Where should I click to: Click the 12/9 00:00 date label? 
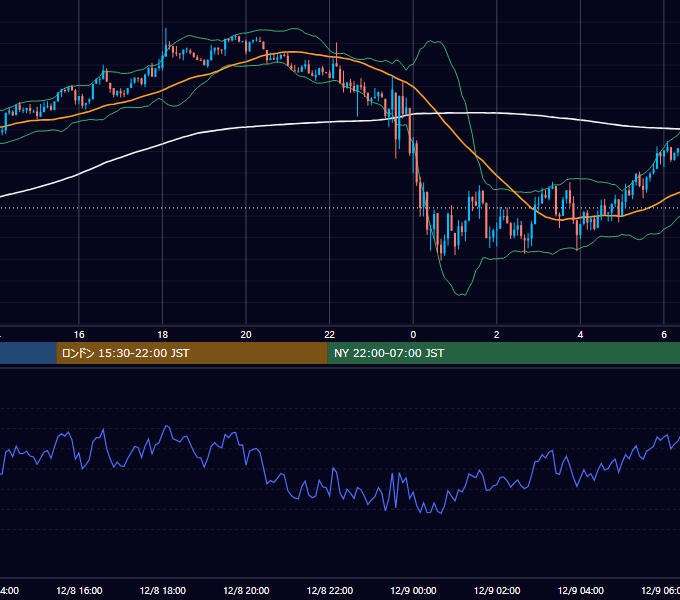pyautogui.click(x=413, y=591)
